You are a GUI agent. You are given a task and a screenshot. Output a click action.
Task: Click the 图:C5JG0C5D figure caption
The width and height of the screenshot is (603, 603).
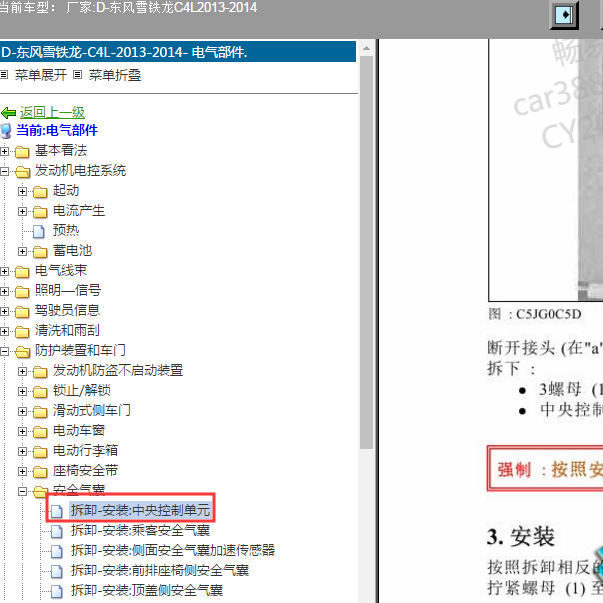tap(535, 314)
